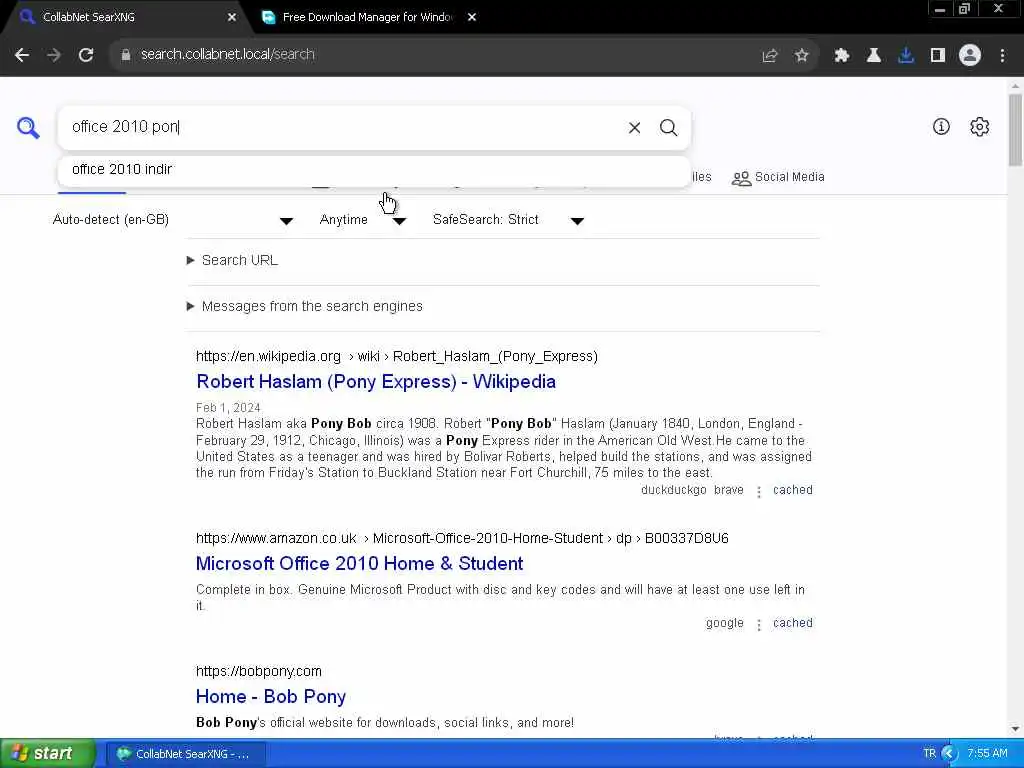Screen dimensions: 1024x768
Task: Click the amazon.co.uk result URL
Action: click(462, 539)
